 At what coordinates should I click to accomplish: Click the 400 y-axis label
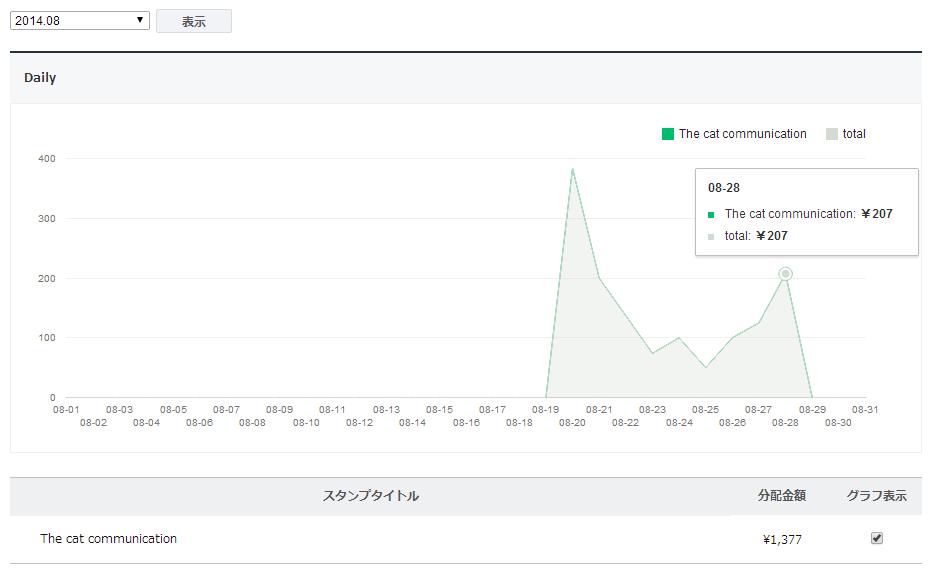[x=47, y=159]
